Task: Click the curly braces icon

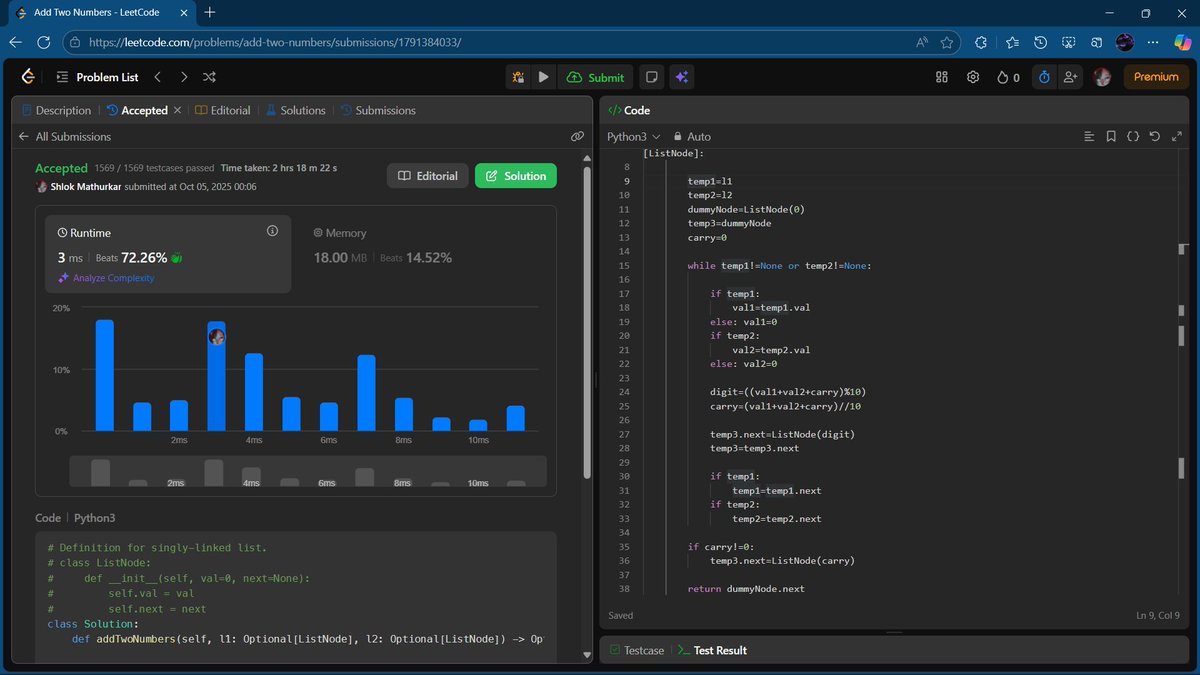Action: (x=1133, y=136)
